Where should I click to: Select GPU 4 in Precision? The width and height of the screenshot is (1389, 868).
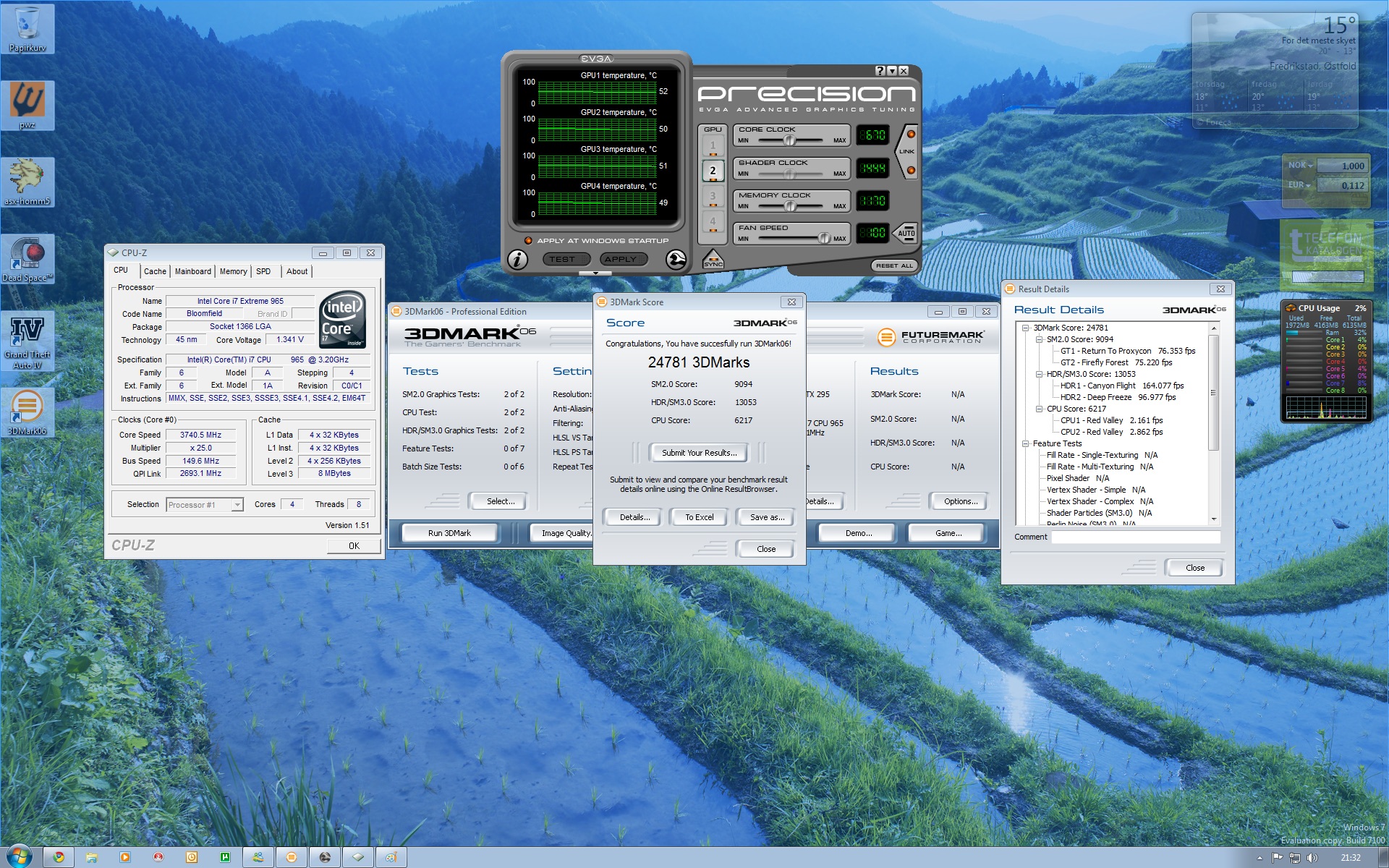(x=713, y=222)
